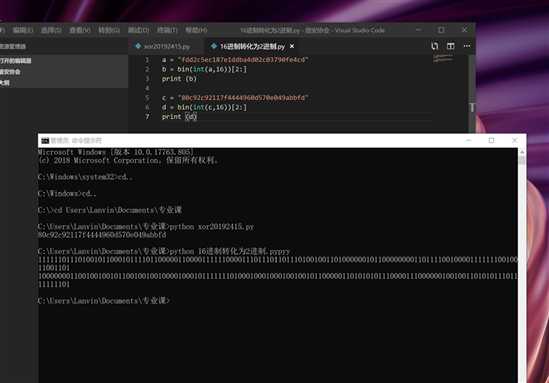Click the Command Prompt scrollbar up arrow
This screenshot has height=383, width=549.
point(522,152)
